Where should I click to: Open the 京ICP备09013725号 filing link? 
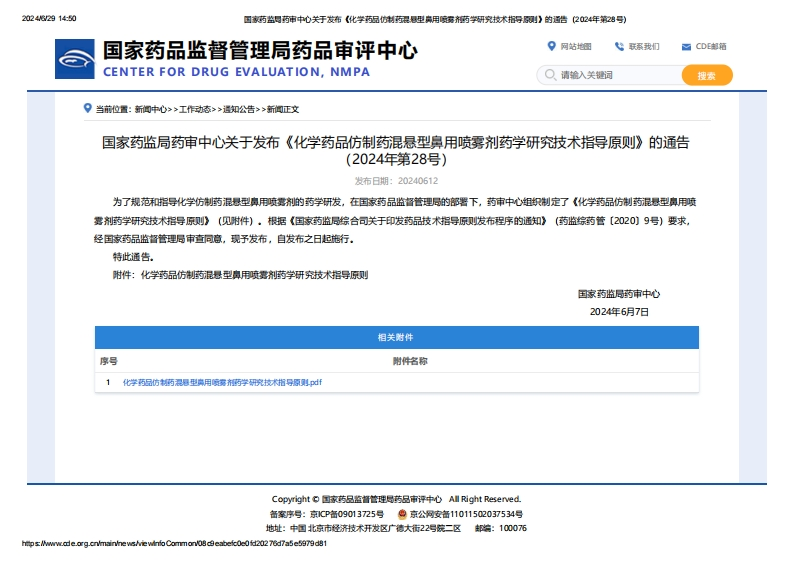(346, 514)
